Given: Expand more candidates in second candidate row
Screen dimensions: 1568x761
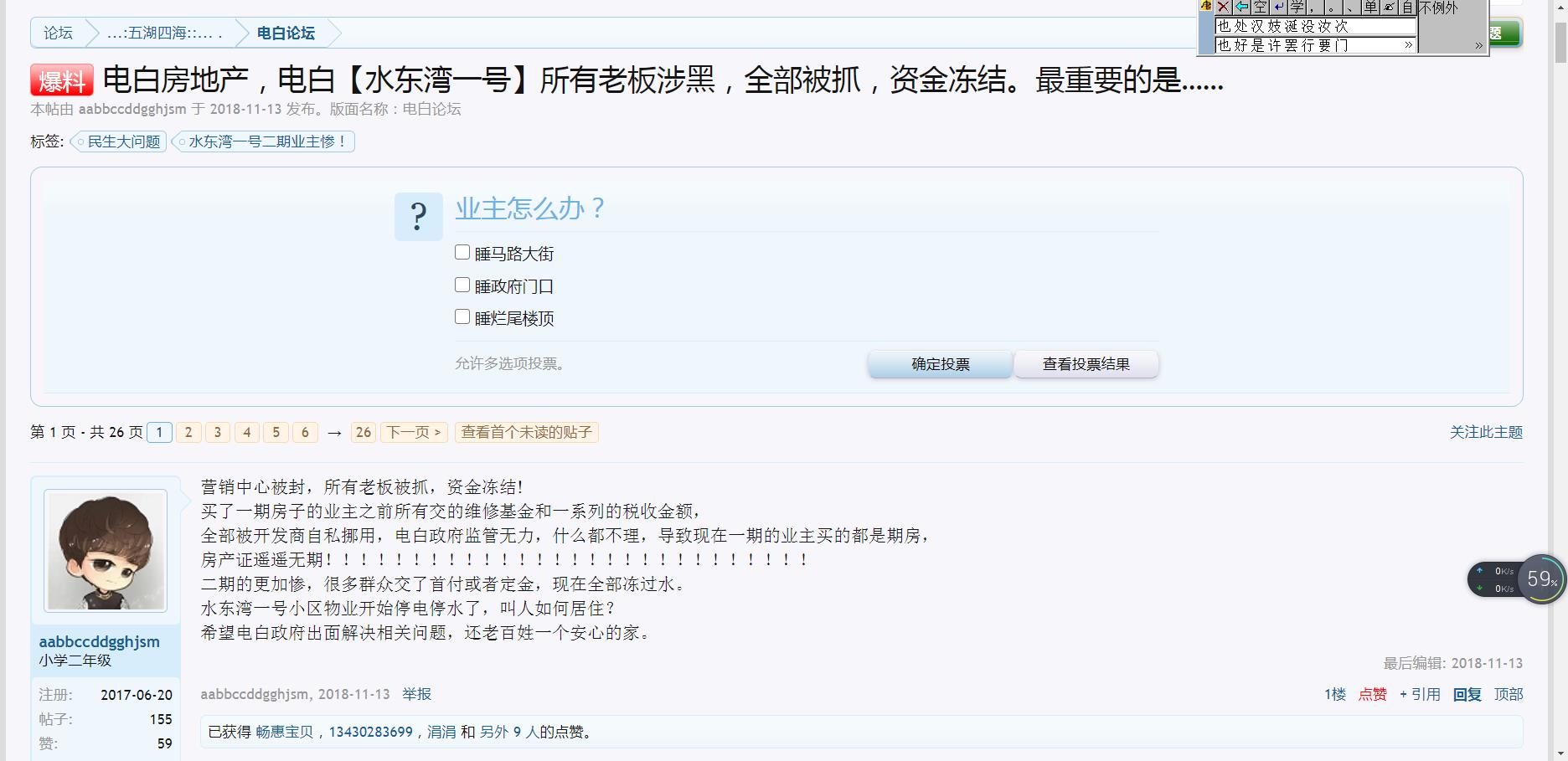Looking at the screenshot, I should tap(1408, 45).
